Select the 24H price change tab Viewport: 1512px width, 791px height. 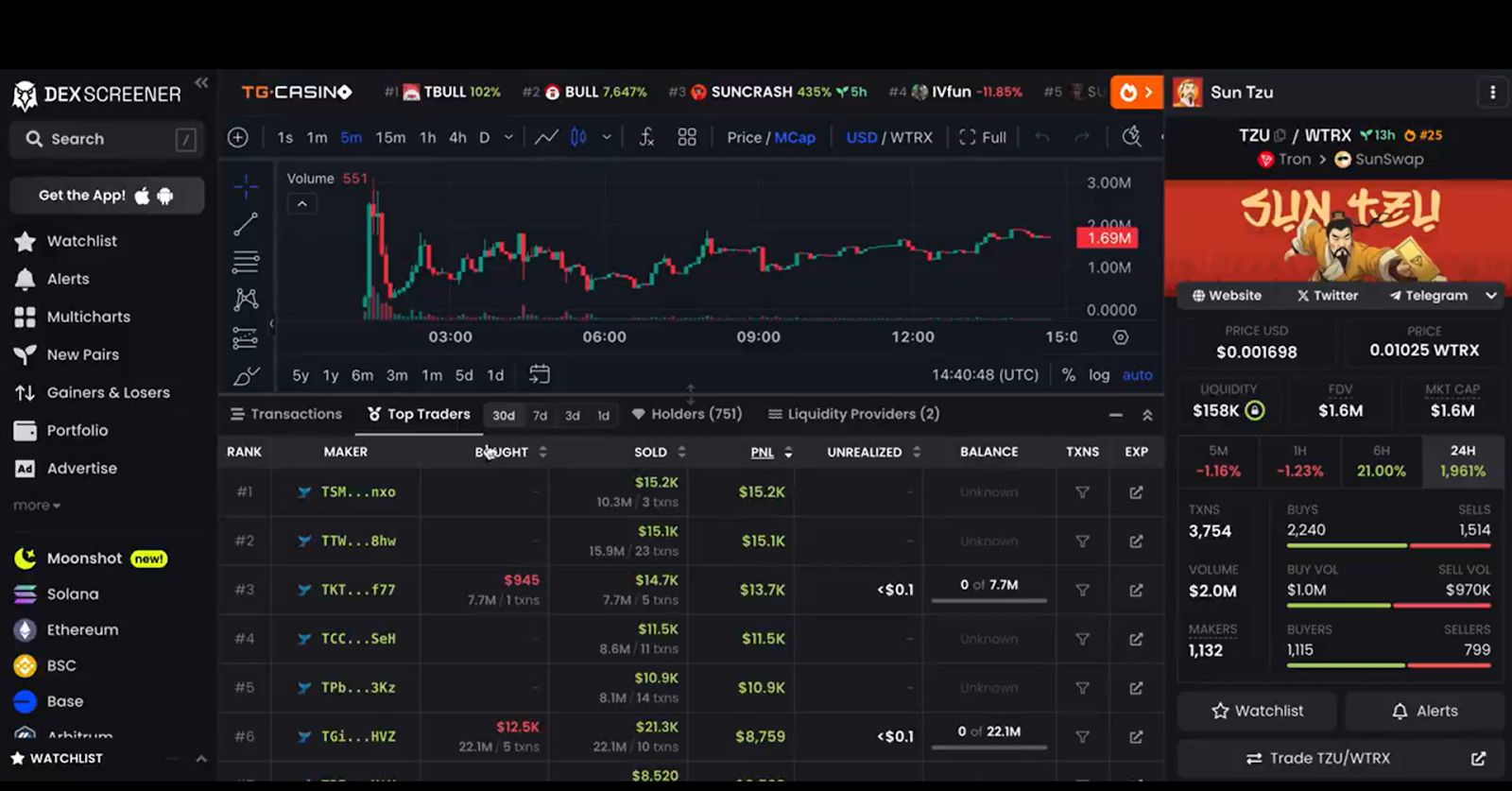click(x=1462, y=462)
